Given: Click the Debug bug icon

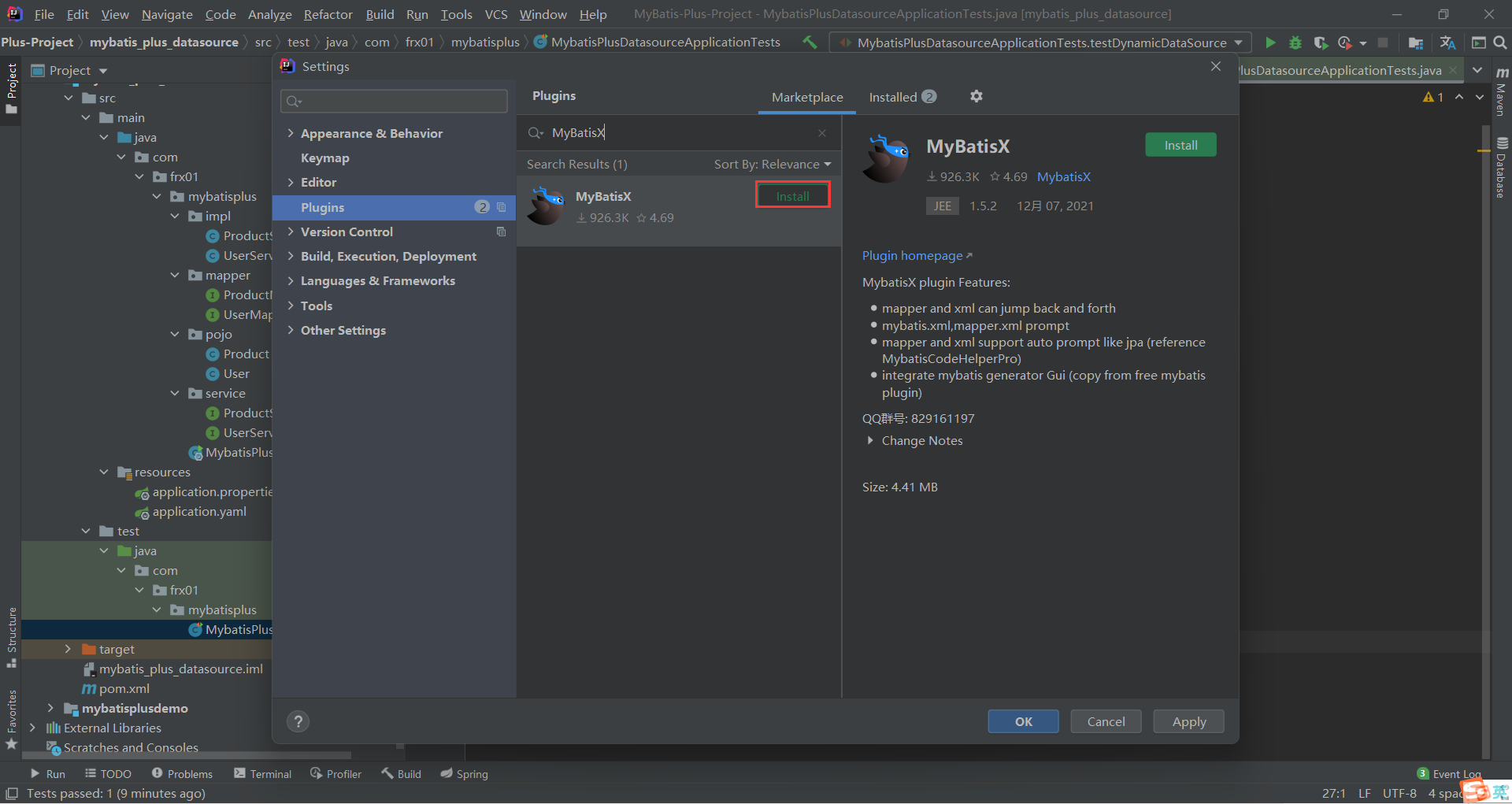Looking at the screenshot, I should click(x=1295, y=43).
